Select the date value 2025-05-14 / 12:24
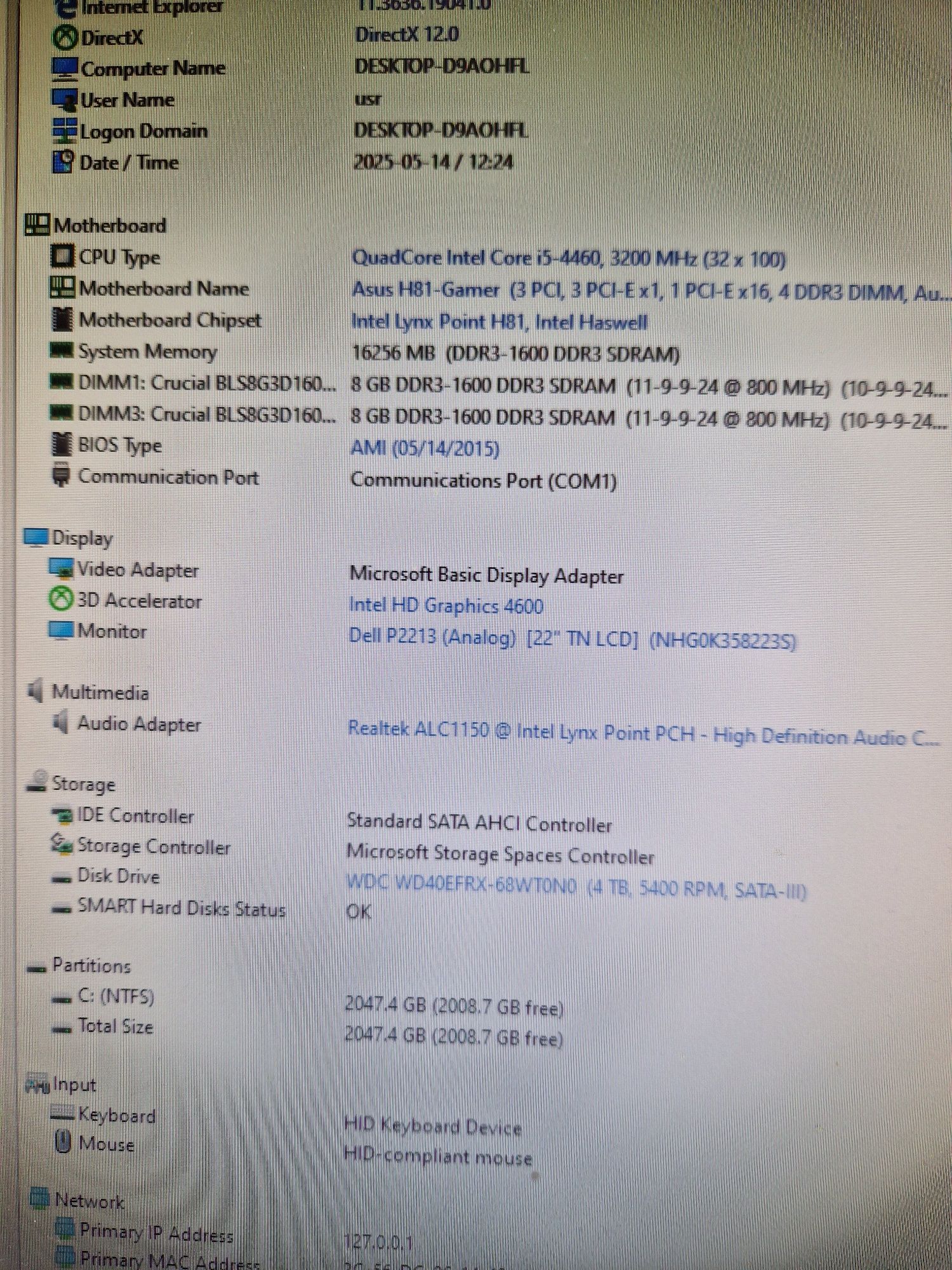 click(433, 162)
